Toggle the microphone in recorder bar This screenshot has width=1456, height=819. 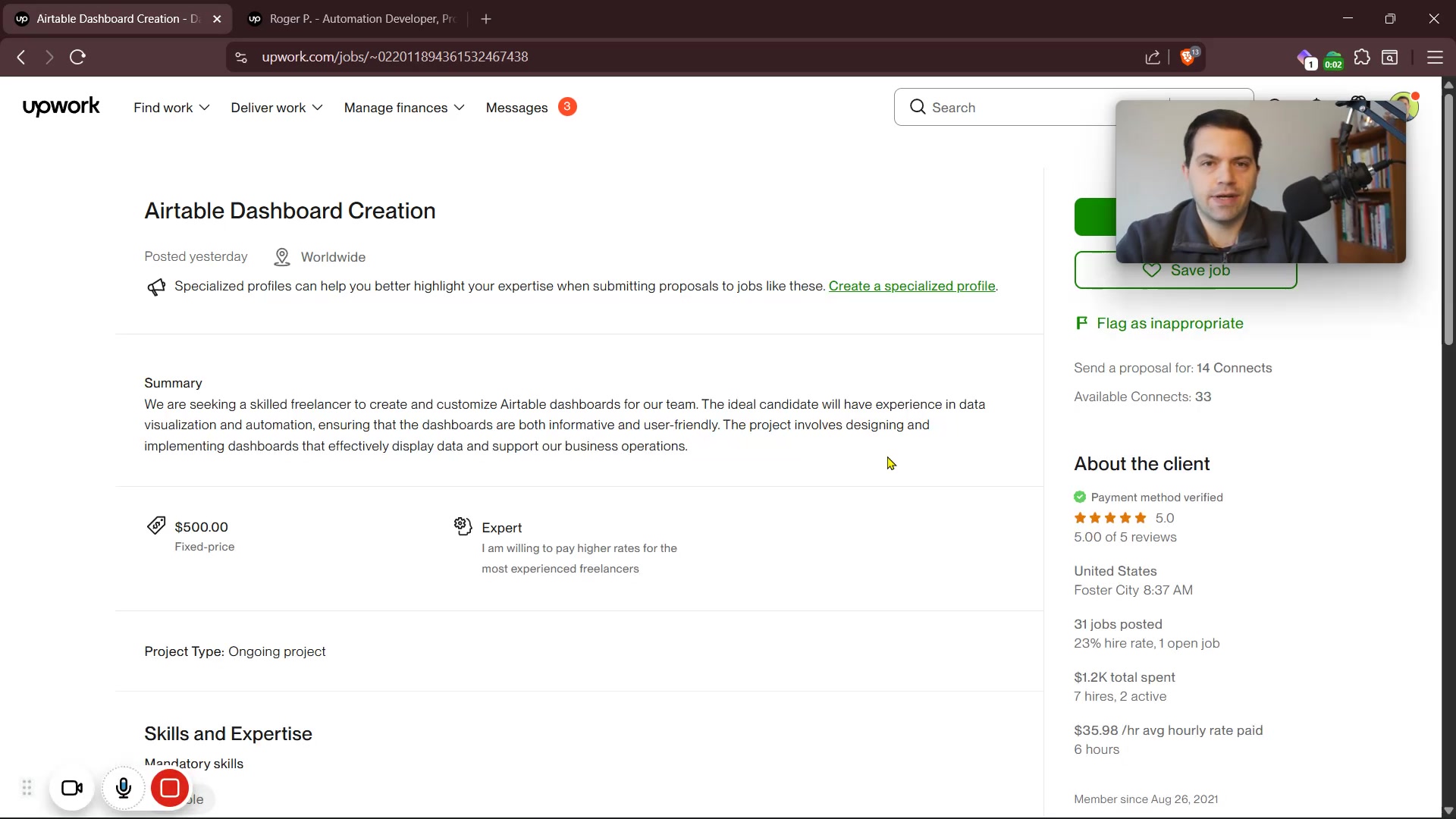click(124, 788)
